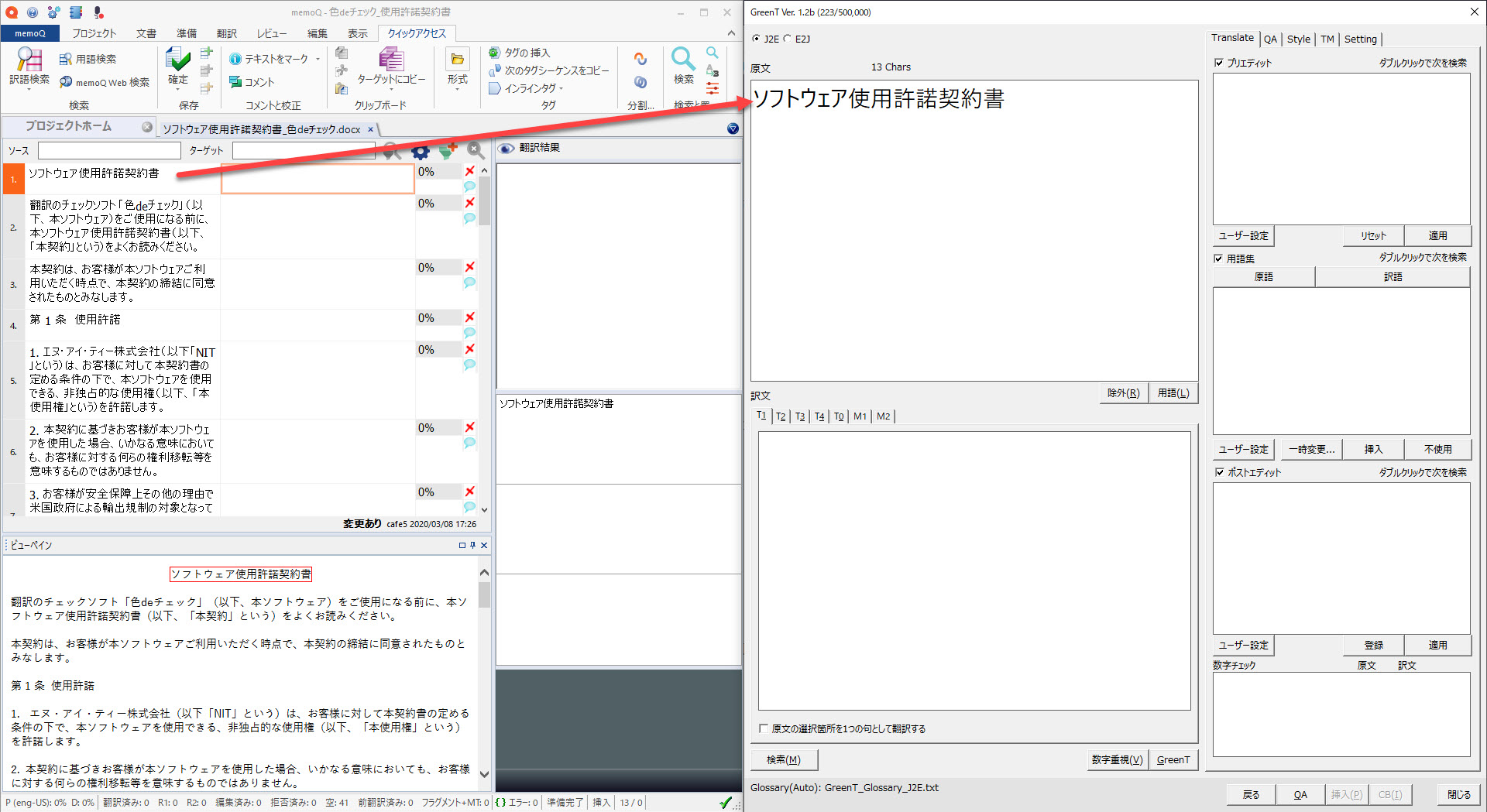Open the レビュー ribbon tab
Screen dimensions: 1487x812
tap(271, 33)
